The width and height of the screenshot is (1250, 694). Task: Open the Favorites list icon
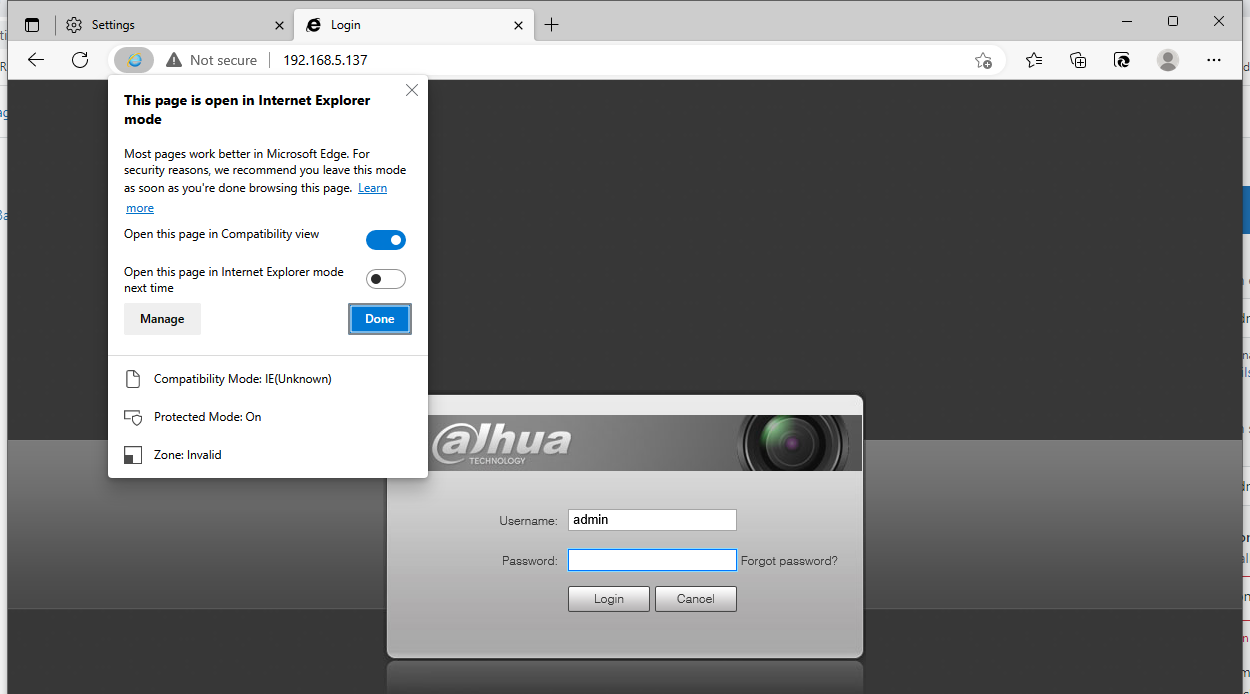coord(1033,60)
